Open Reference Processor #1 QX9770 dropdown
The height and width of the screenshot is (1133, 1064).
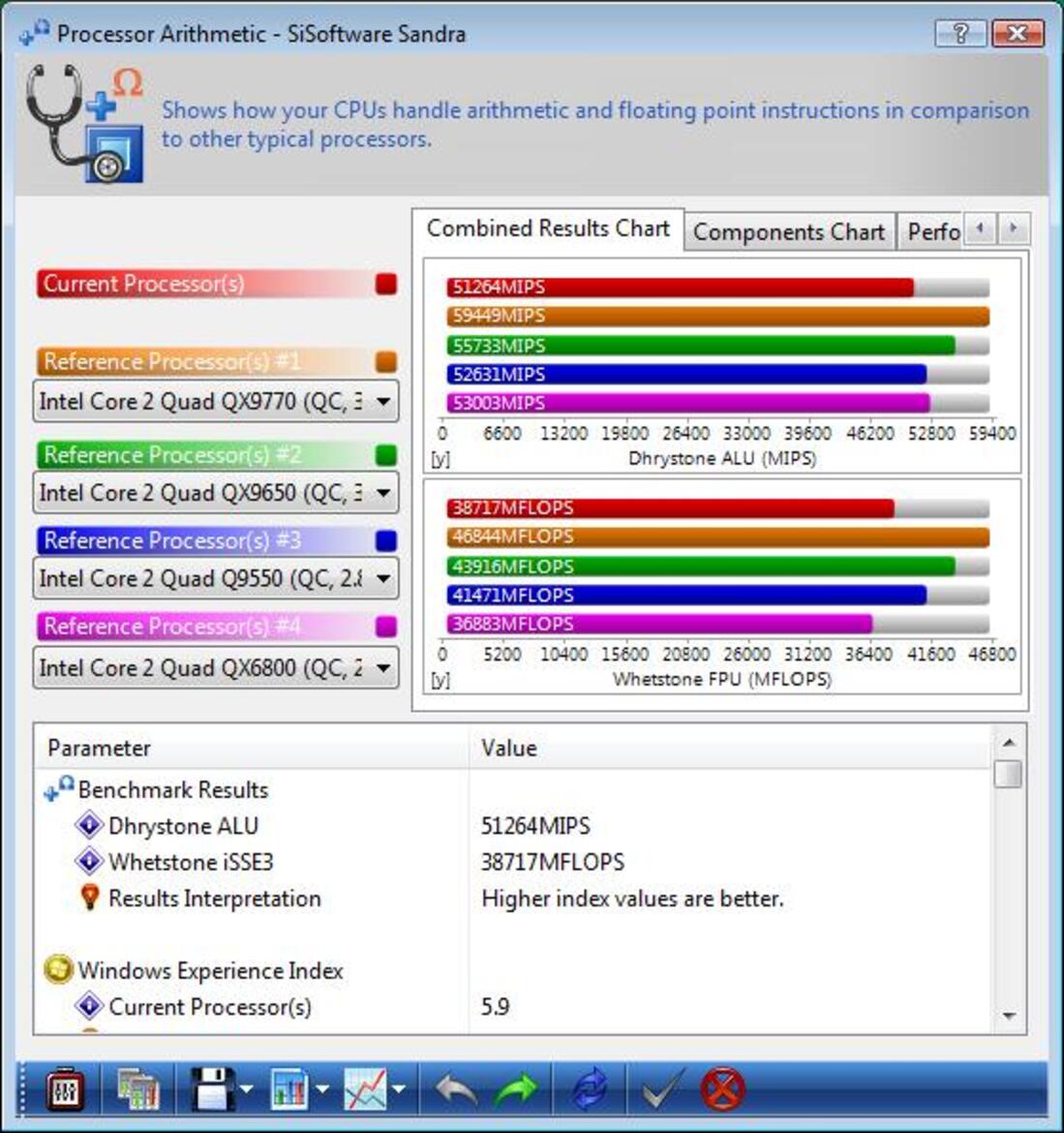point(216,401)
